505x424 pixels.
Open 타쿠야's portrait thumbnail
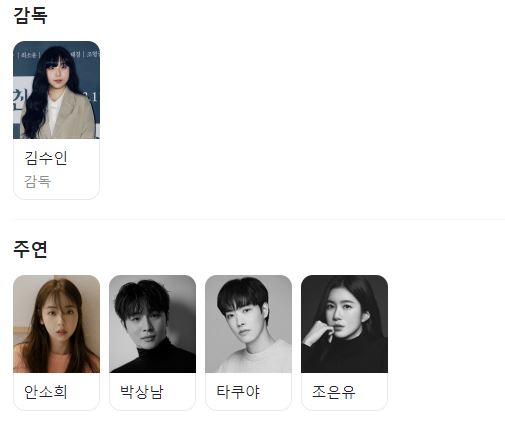tap(248, 324)
